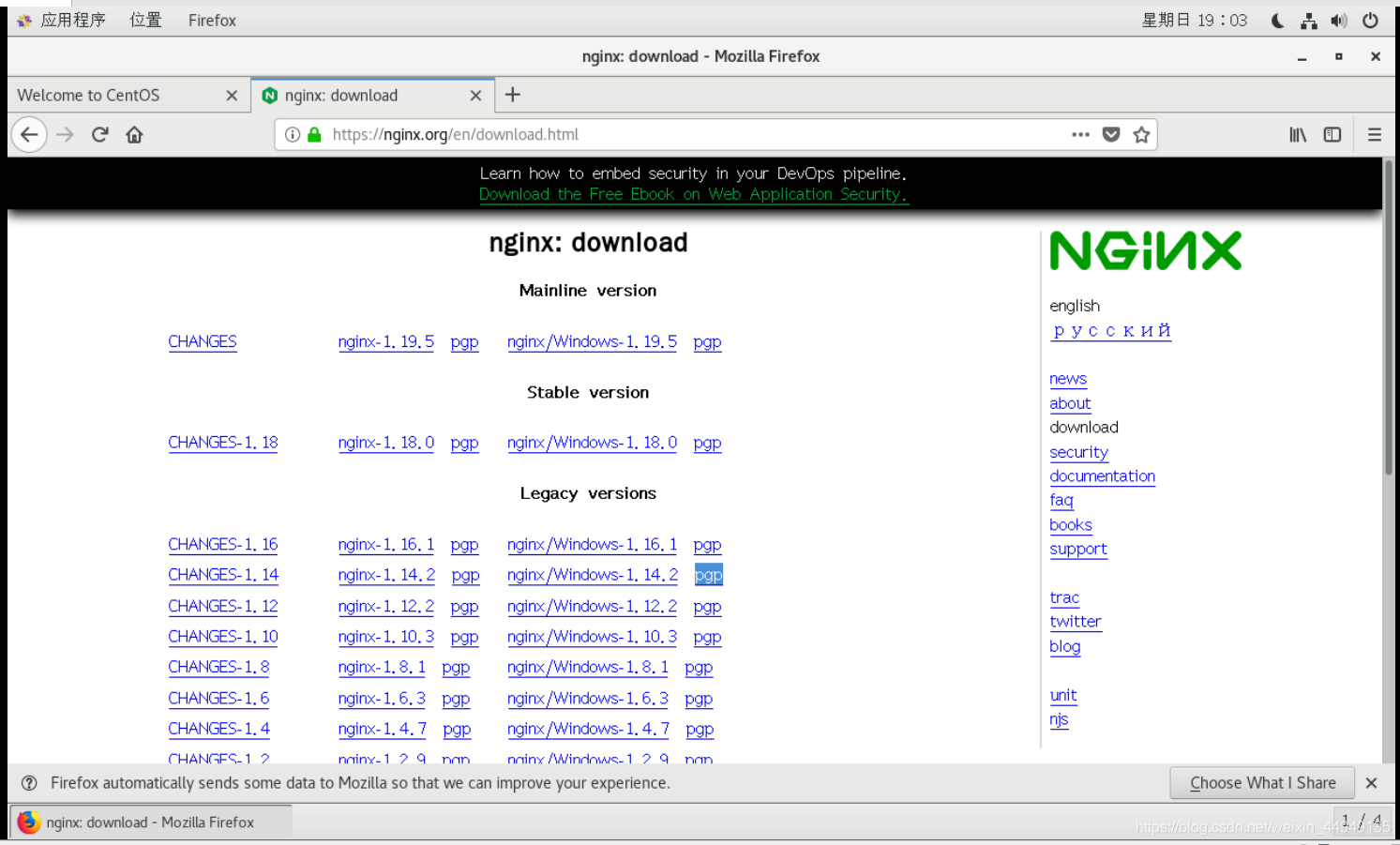Open the 应用程序 applications menu
This screenshot has width=1400, height=845.
(x=62, y=21)
